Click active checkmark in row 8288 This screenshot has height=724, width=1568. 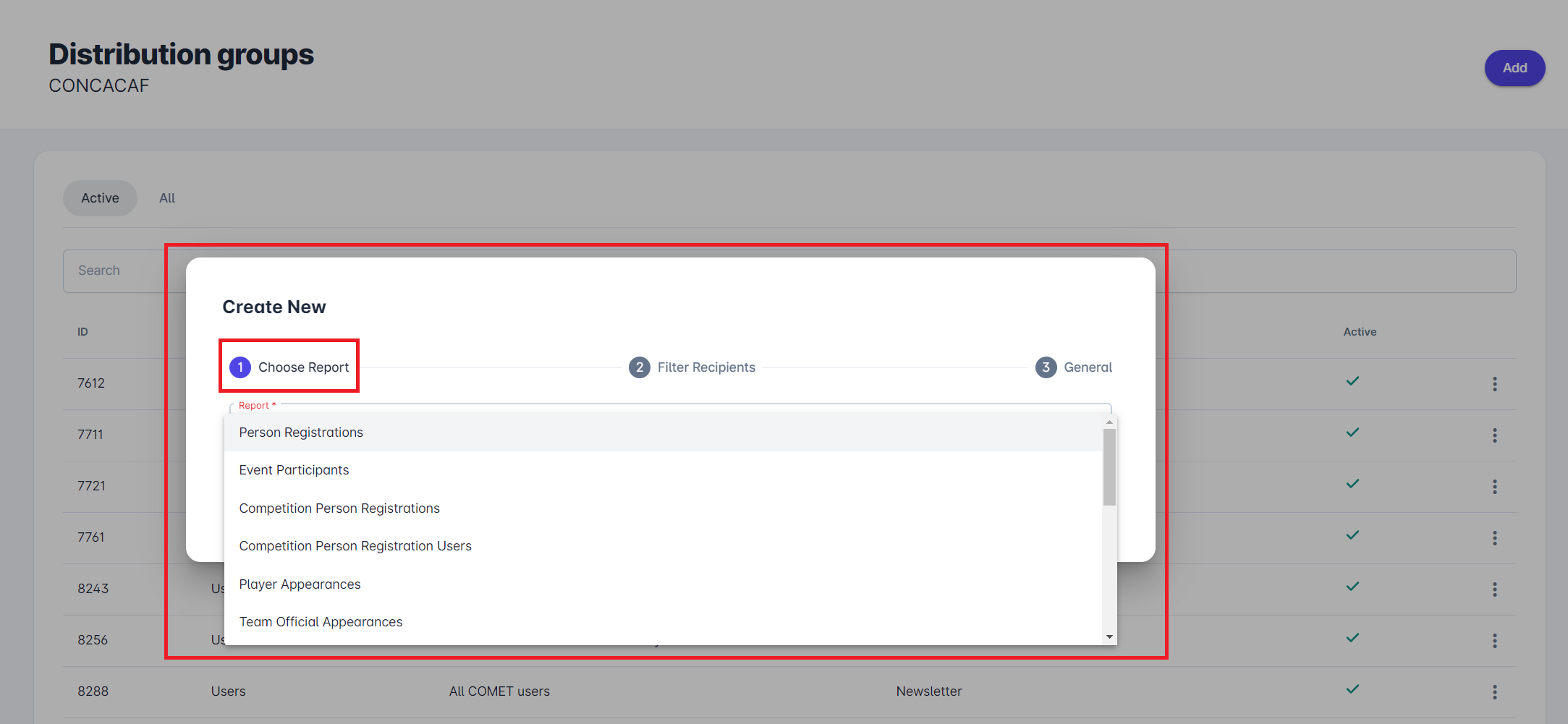tap(1352, 689)
